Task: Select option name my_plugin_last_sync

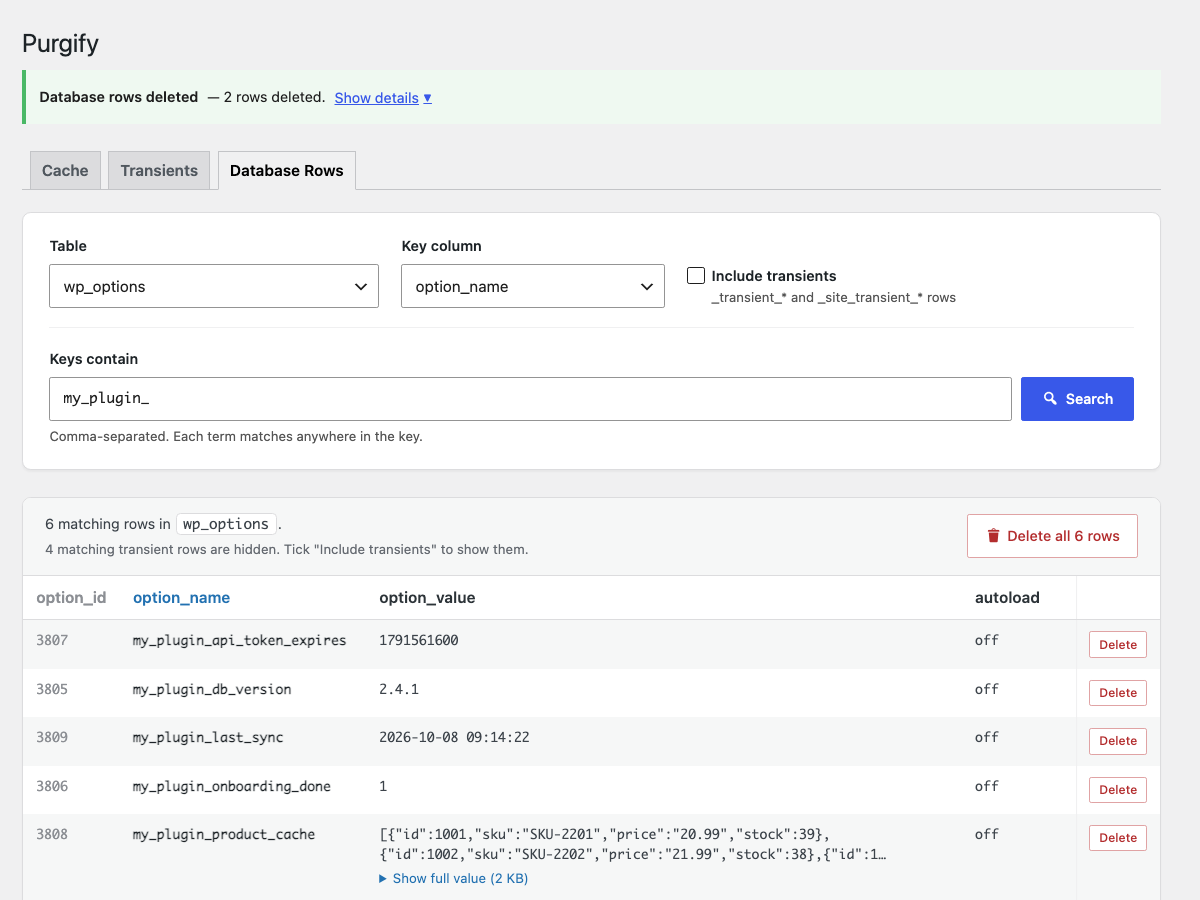Action: [x=208, y=737]
